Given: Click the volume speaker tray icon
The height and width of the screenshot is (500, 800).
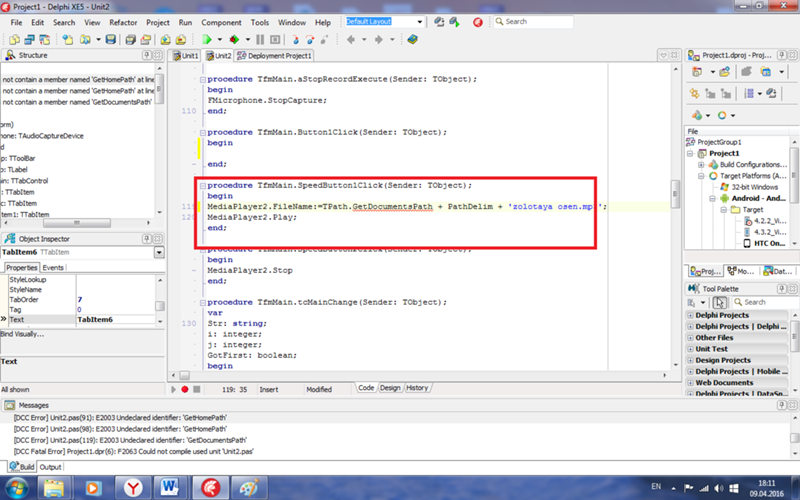Looking at the screenshot, I should pyautogui.click(x=719, y=488).
